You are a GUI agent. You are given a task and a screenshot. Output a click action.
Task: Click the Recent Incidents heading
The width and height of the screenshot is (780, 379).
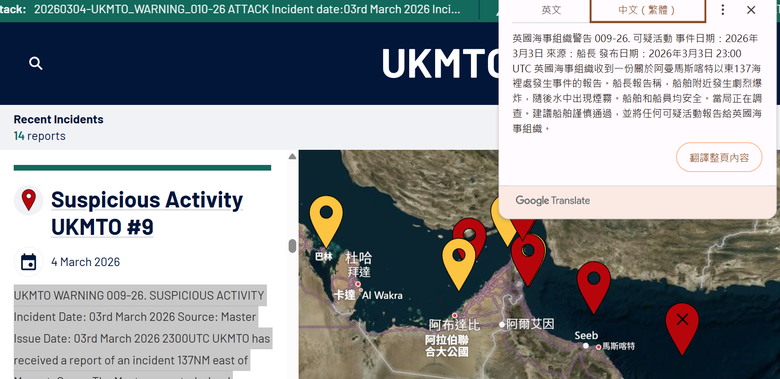tap(59, 119)
